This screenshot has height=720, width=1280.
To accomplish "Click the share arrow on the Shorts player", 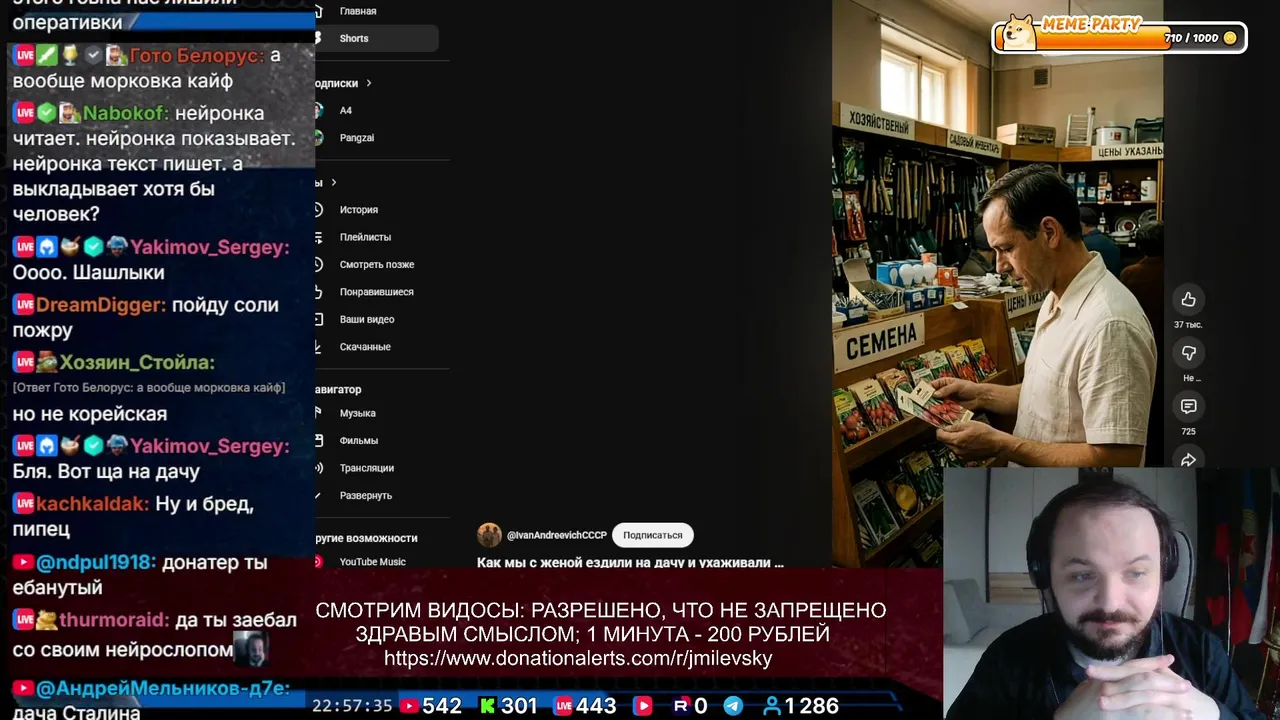I will point(1188,459).
